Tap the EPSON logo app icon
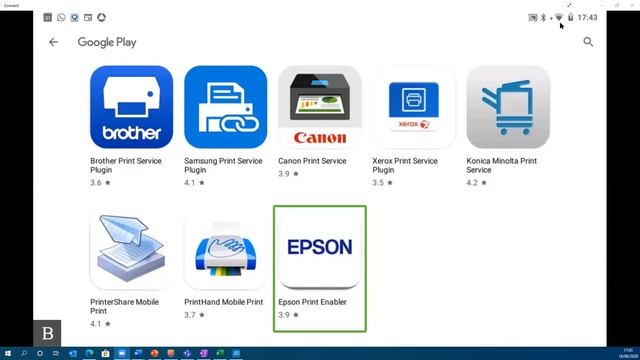 320,248
